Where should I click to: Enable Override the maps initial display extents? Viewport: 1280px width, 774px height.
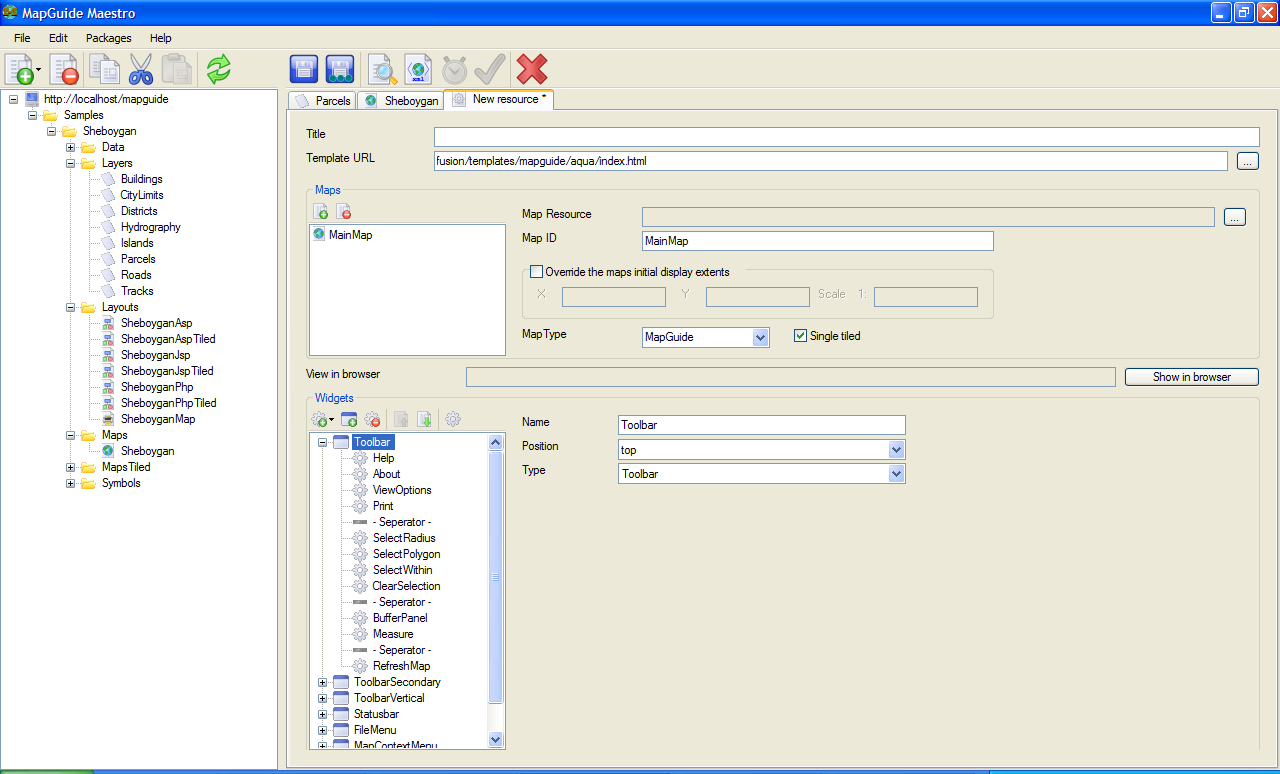pos(536,271)
